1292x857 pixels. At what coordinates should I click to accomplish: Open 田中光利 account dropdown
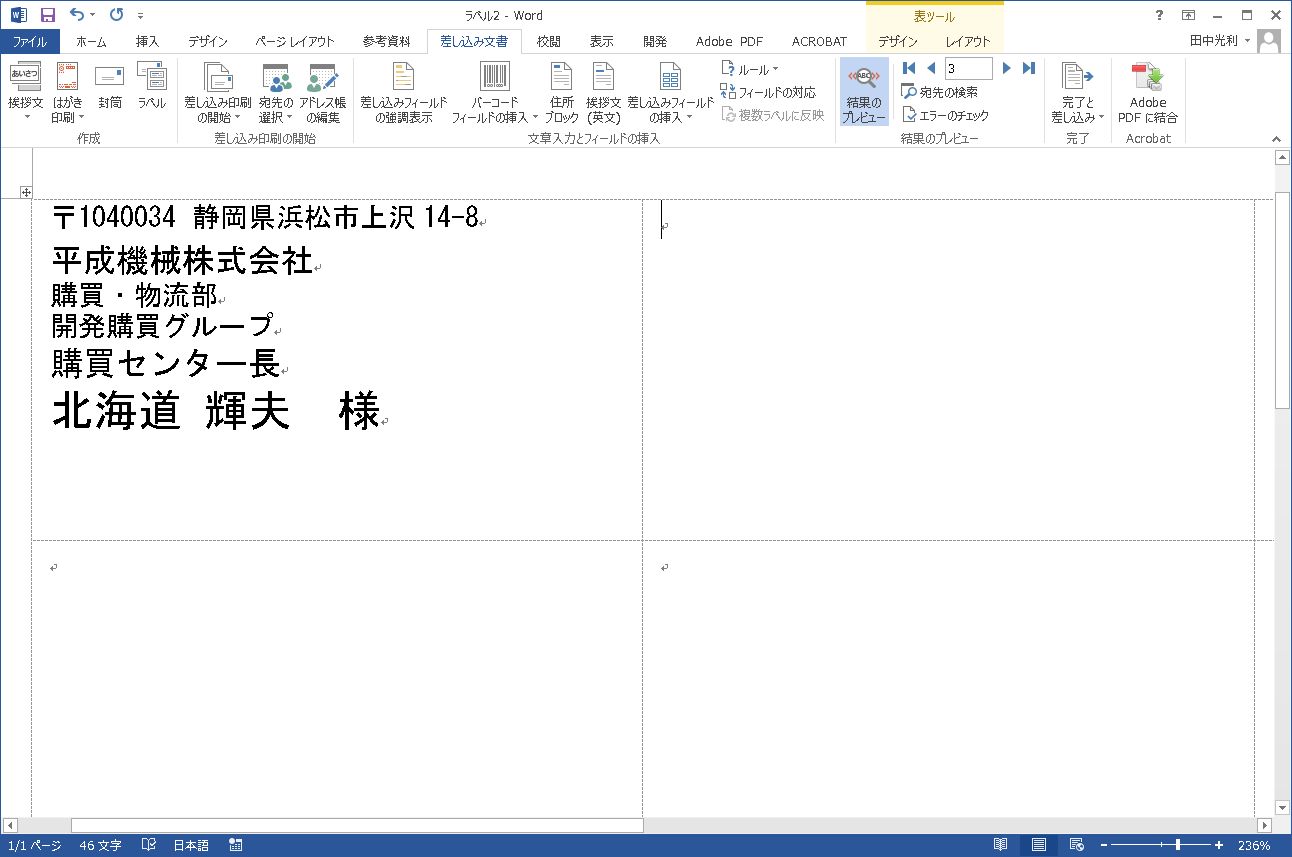click(x=1219, y=41)
